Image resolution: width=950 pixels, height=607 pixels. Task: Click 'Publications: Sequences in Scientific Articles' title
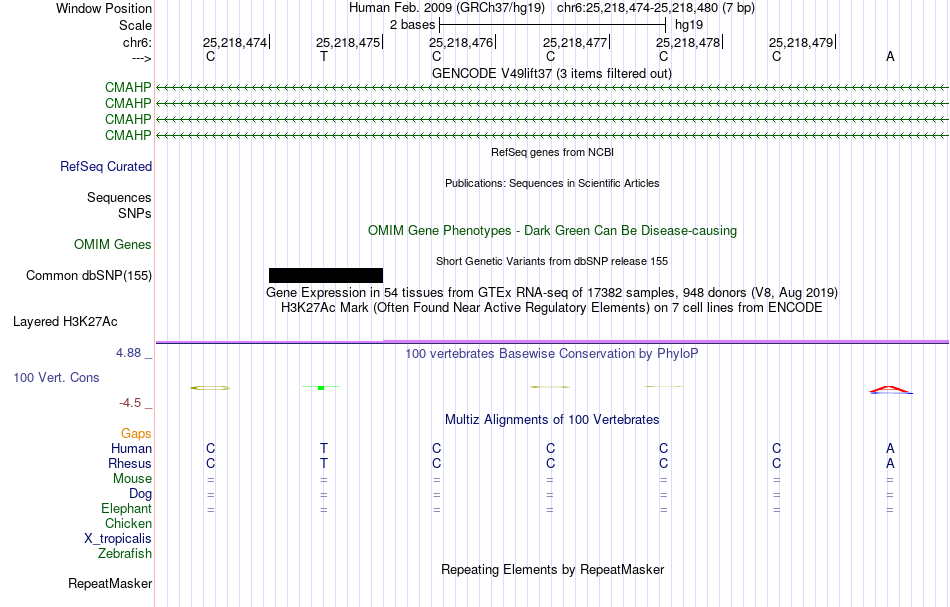coord(552,183)
